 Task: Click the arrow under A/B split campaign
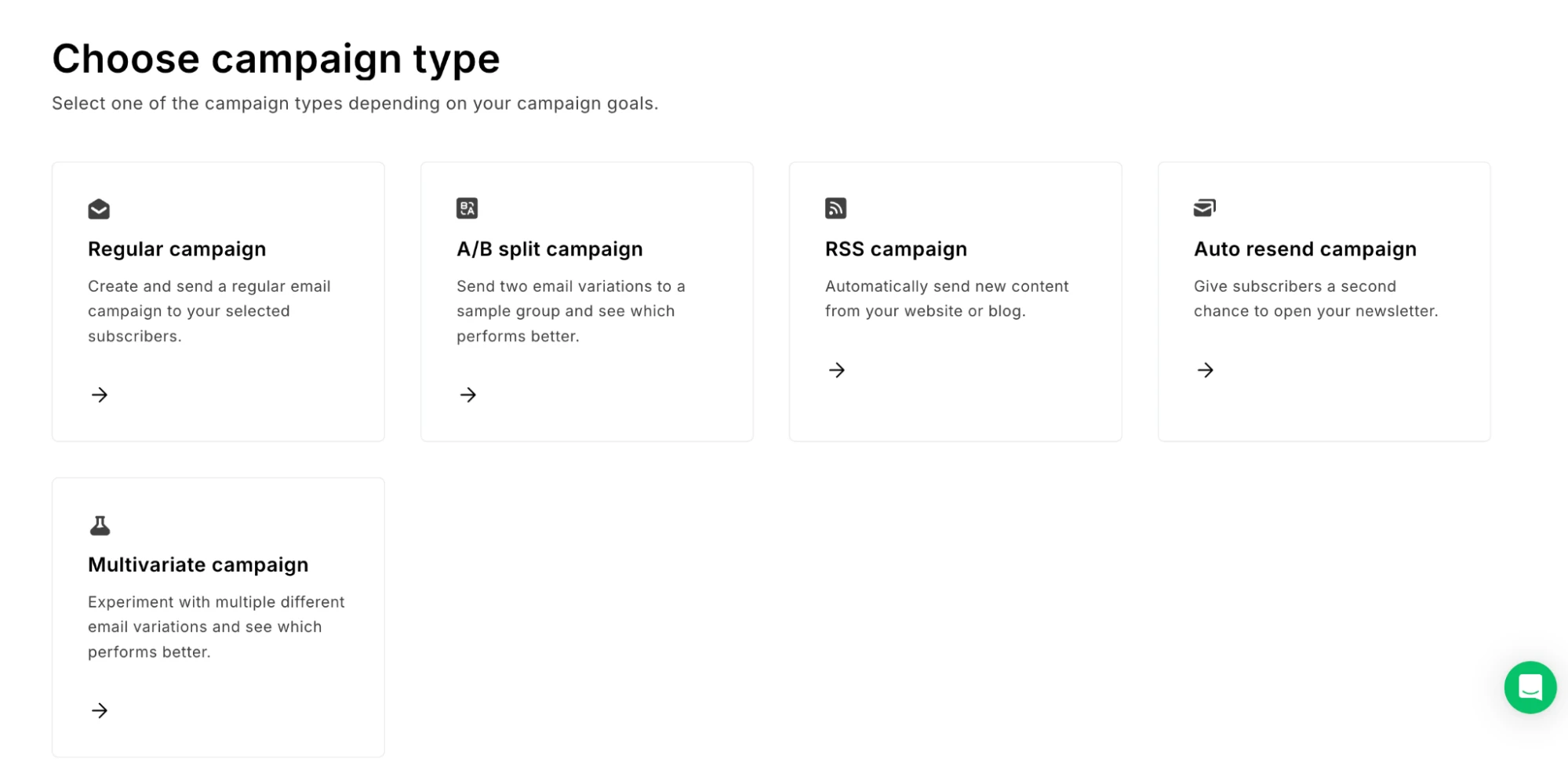click(x=468, y=394)
